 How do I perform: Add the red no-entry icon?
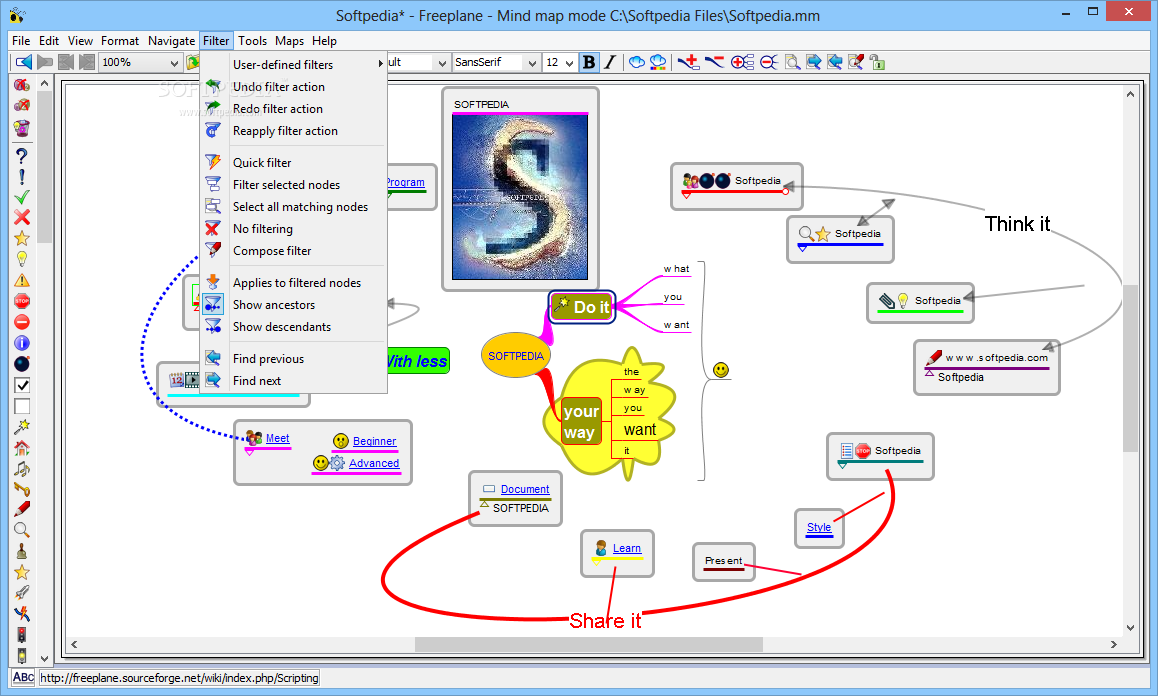pos(21,322)
